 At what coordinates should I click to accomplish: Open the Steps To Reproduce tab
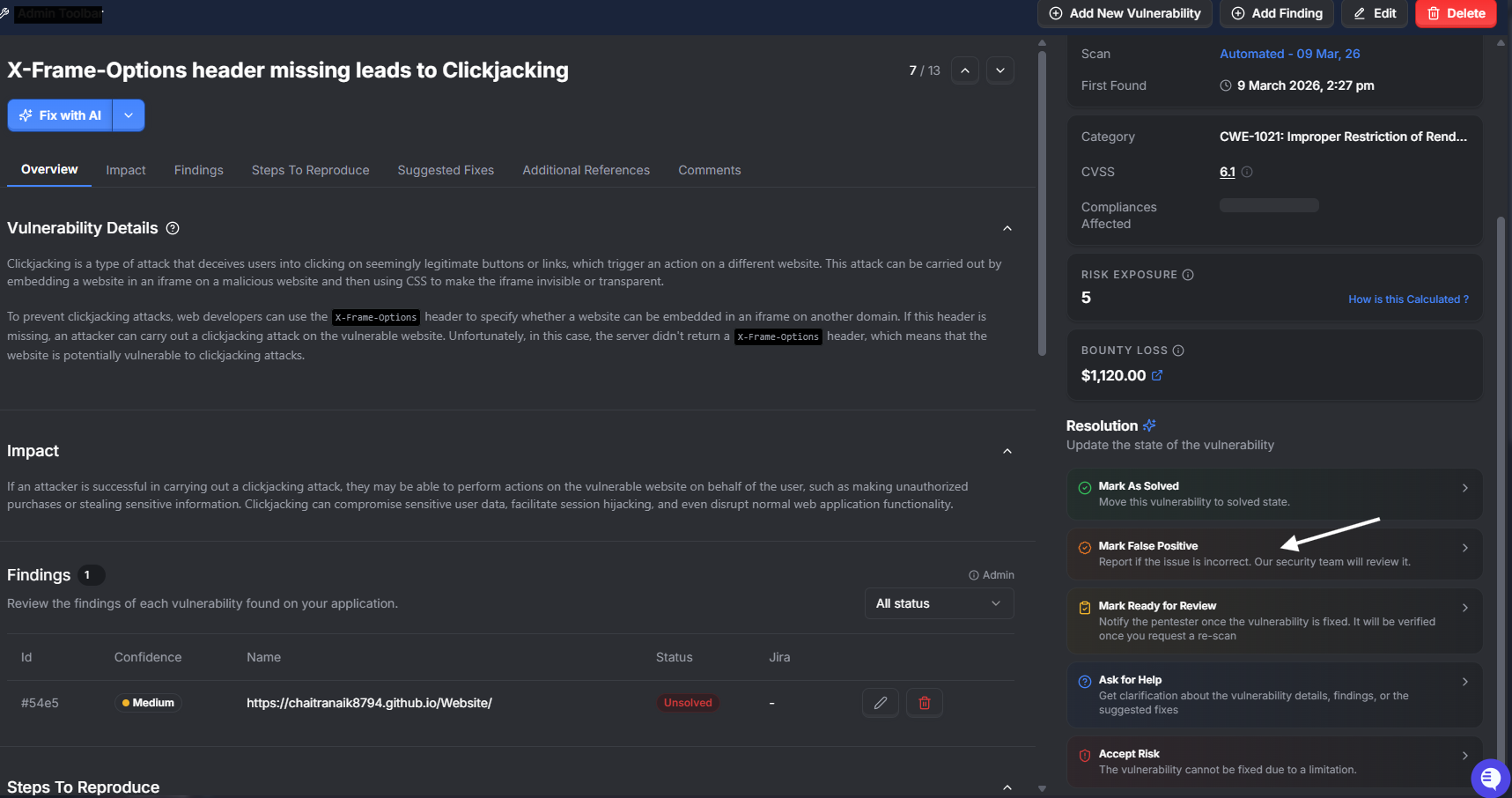point(311,170)
